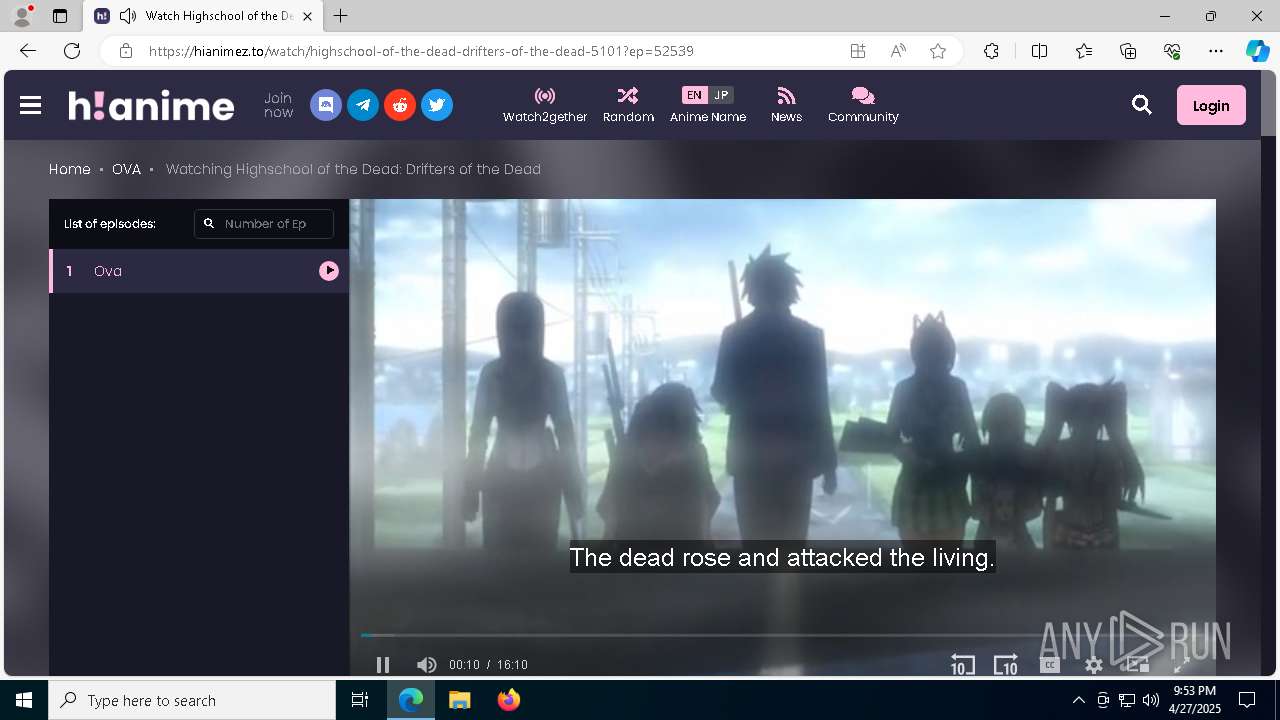Screen dimensions: 1280x720
Task: Click the browser address bar URL
Action: click(421, 51)
